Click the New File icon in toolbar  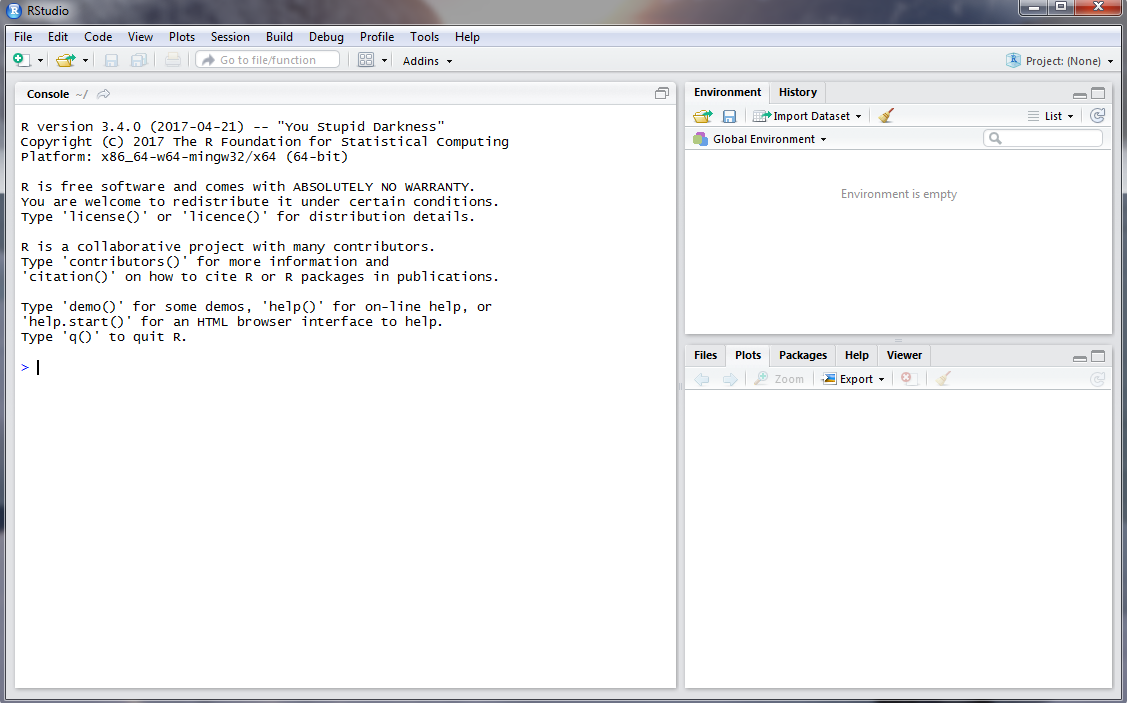tap(21, 60)
